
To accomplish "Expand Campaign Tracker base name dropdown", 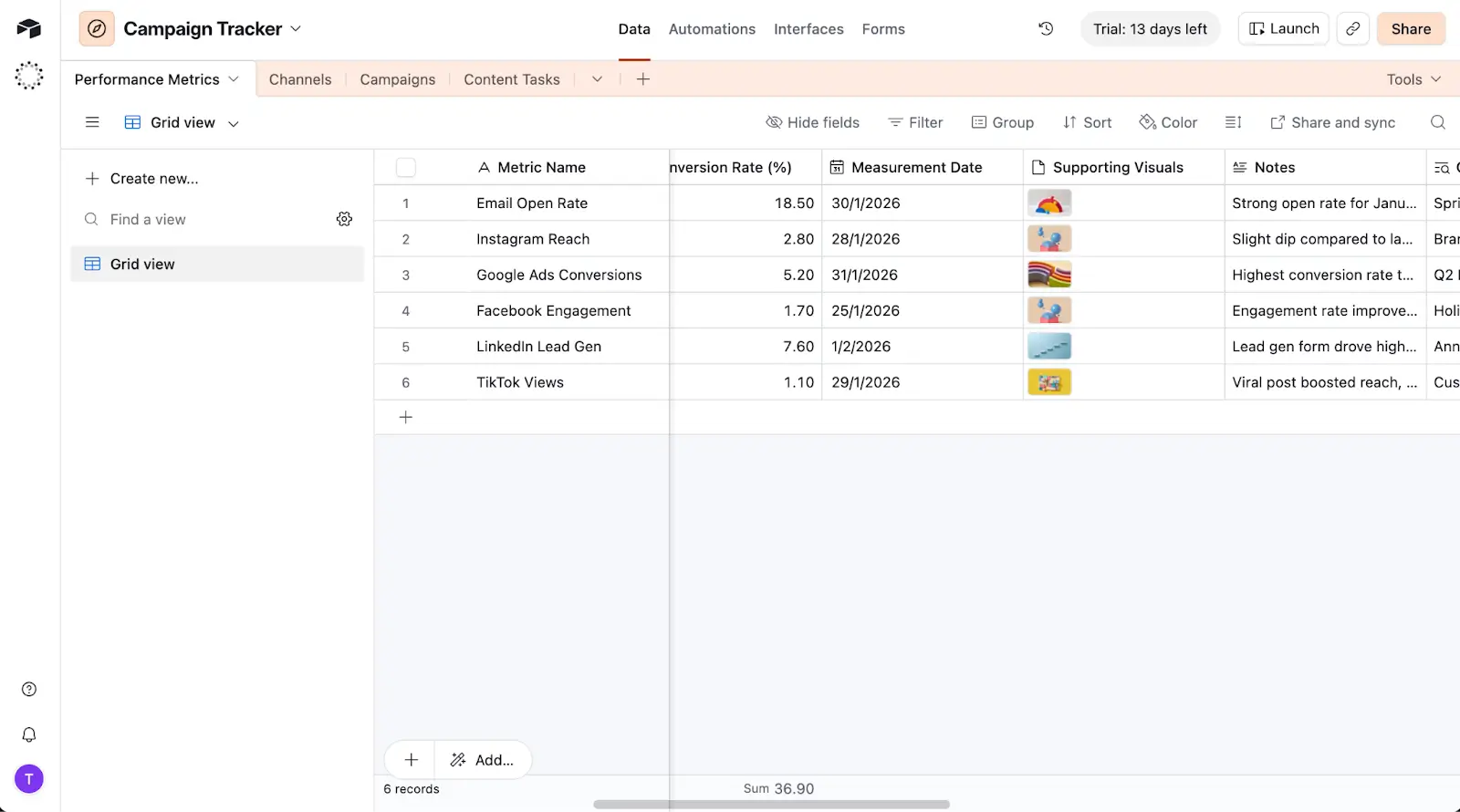I will tap(296, 29).
